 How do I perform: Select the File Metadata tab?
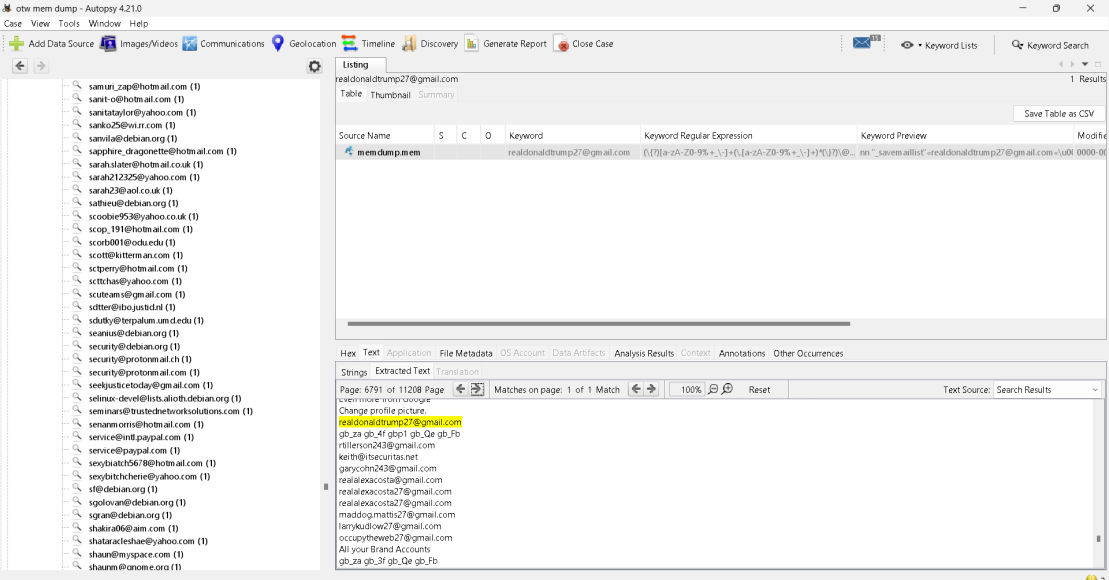click(465, 353)
